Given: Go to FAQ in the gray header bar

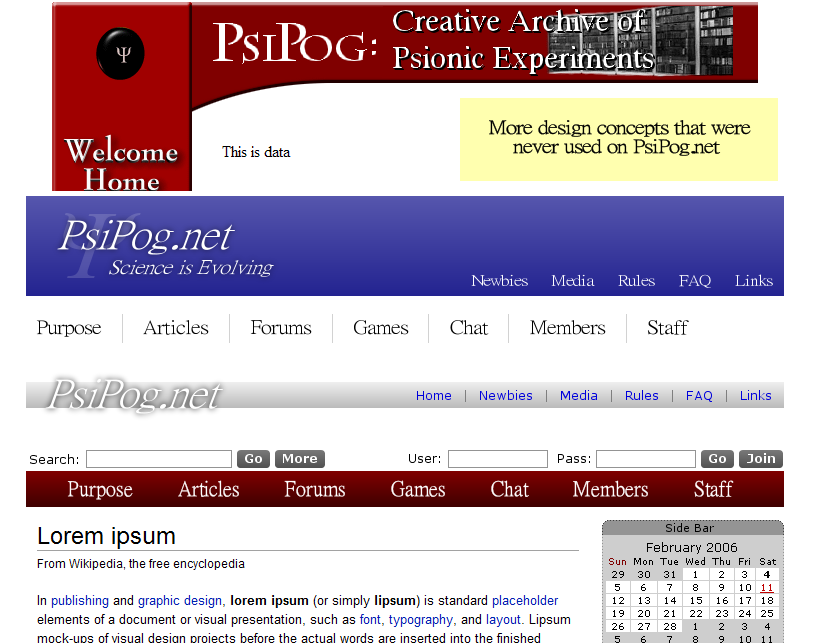Looking at the screenshot, I should coord(699,396).
